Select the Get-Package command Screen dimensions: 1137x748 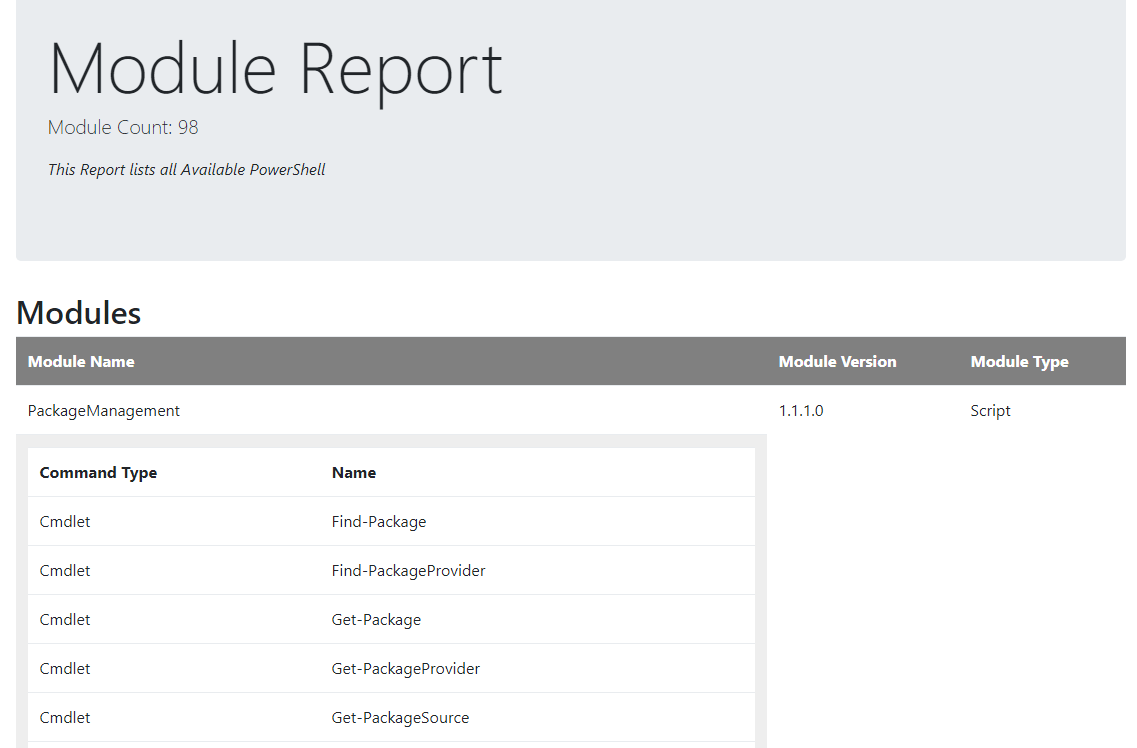[x=376, y=619]
